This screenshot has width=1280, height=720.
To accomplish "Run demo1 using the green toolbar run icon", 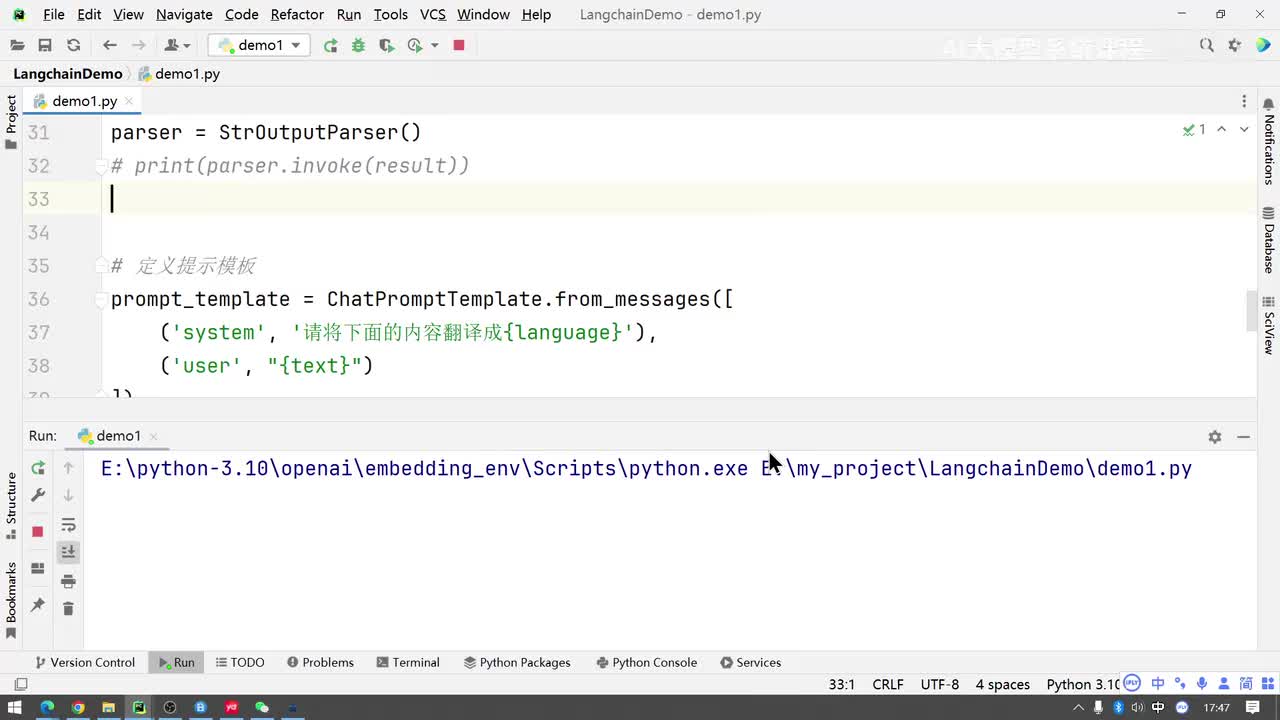I will pyautogui.click(x=330, y=45).
